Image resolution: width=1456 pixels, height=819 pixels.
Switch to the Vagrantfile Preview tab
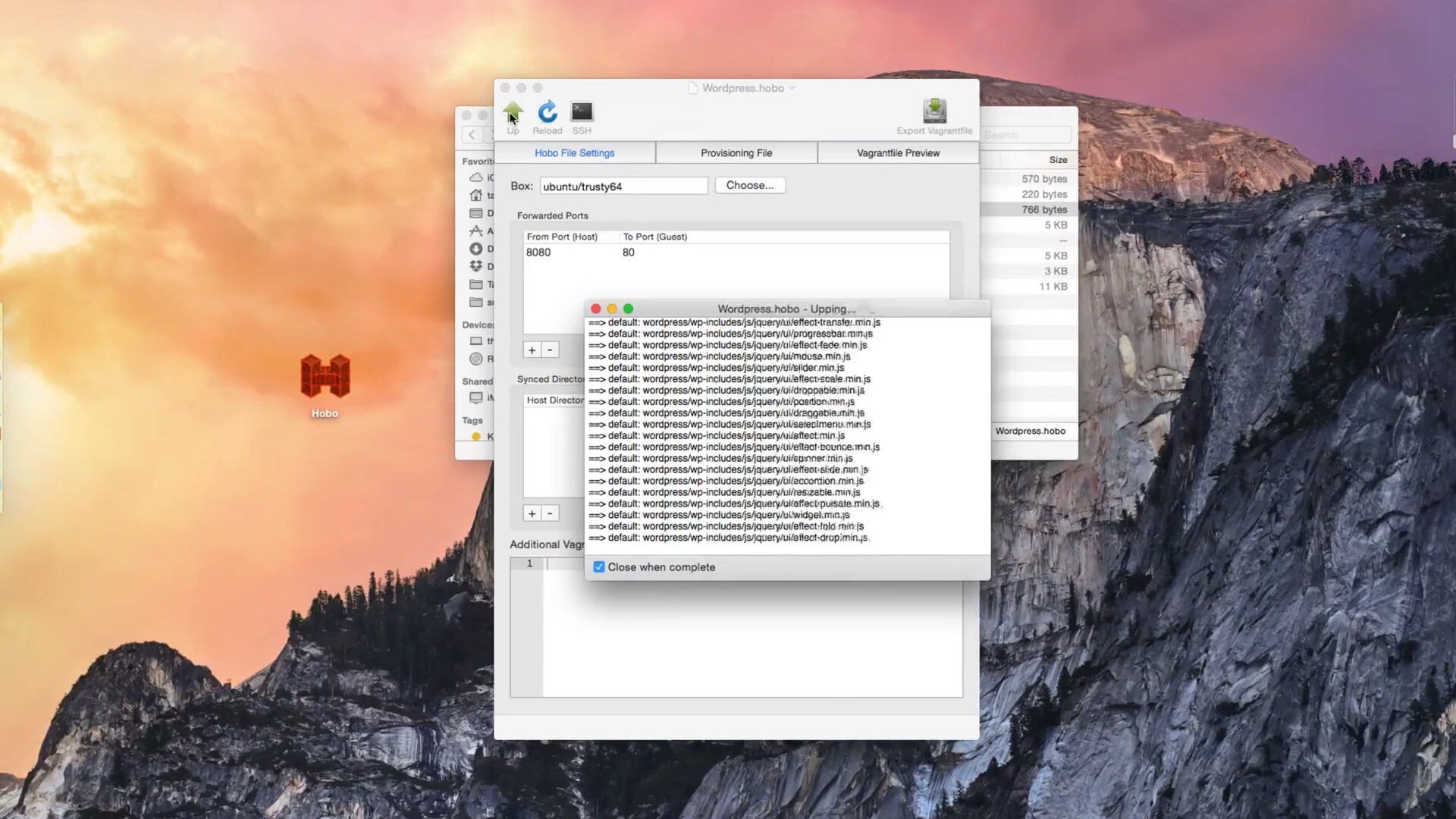(898, 152)
